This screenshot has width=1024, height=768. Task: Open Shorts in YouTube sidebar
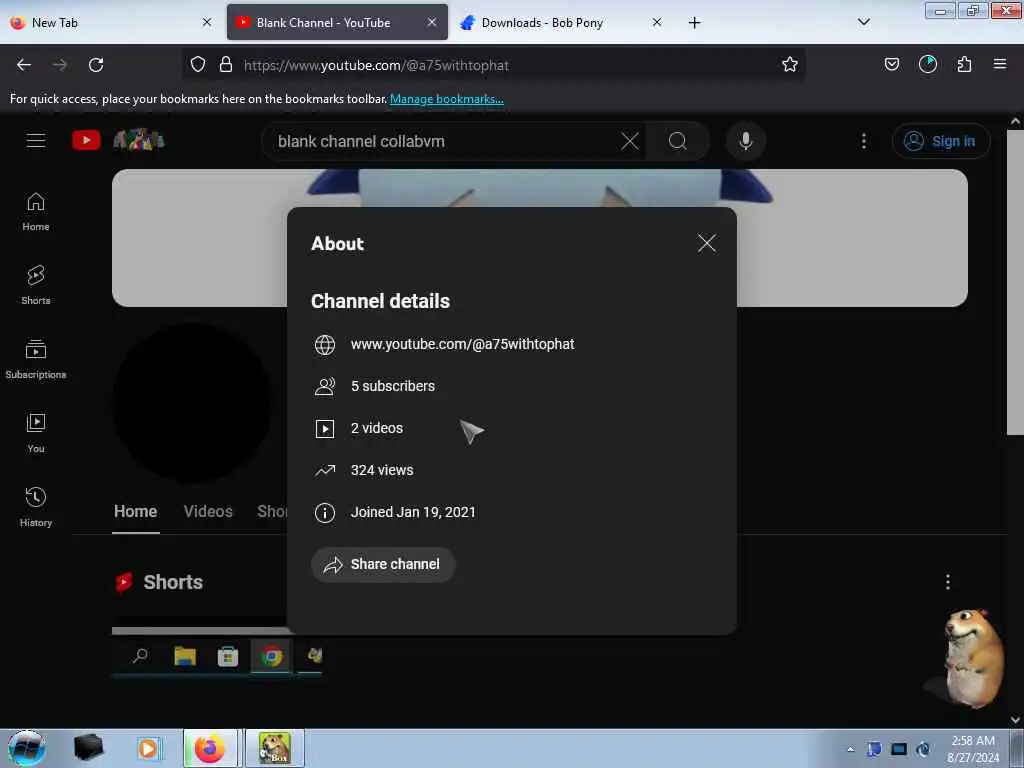pyautogui.click(x=36, y=286)
